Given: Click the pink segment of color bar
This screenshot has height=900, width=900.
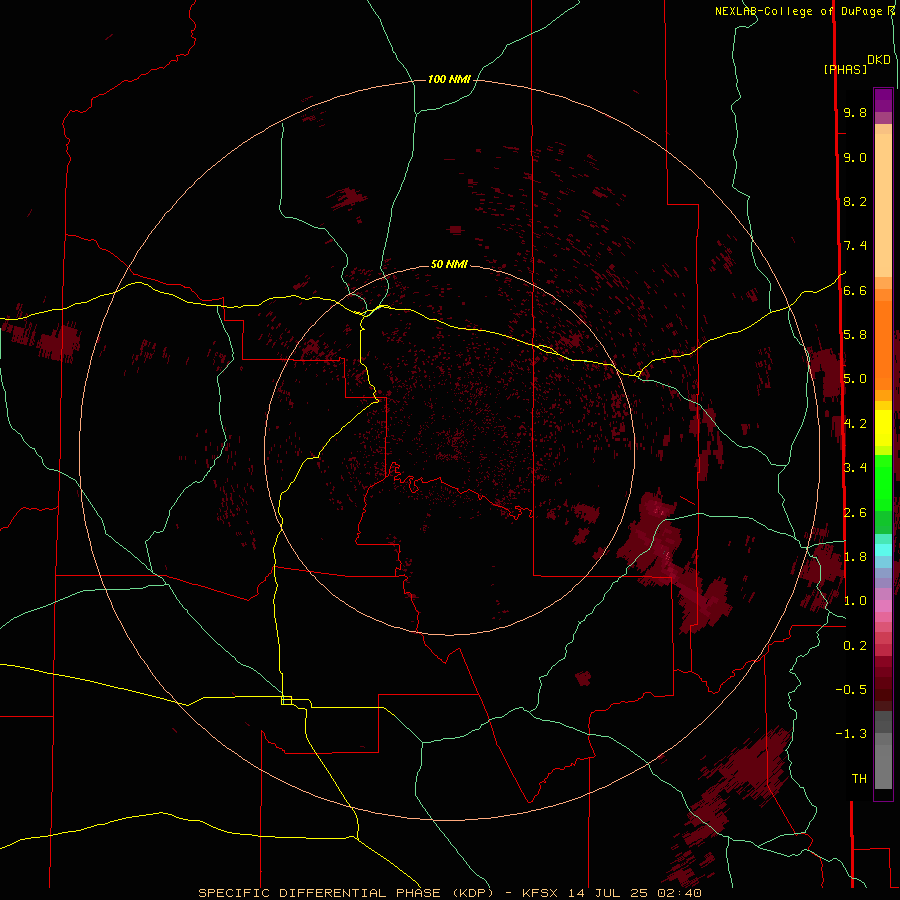Looking at the screenshot, I should click(x=883, y=606).
